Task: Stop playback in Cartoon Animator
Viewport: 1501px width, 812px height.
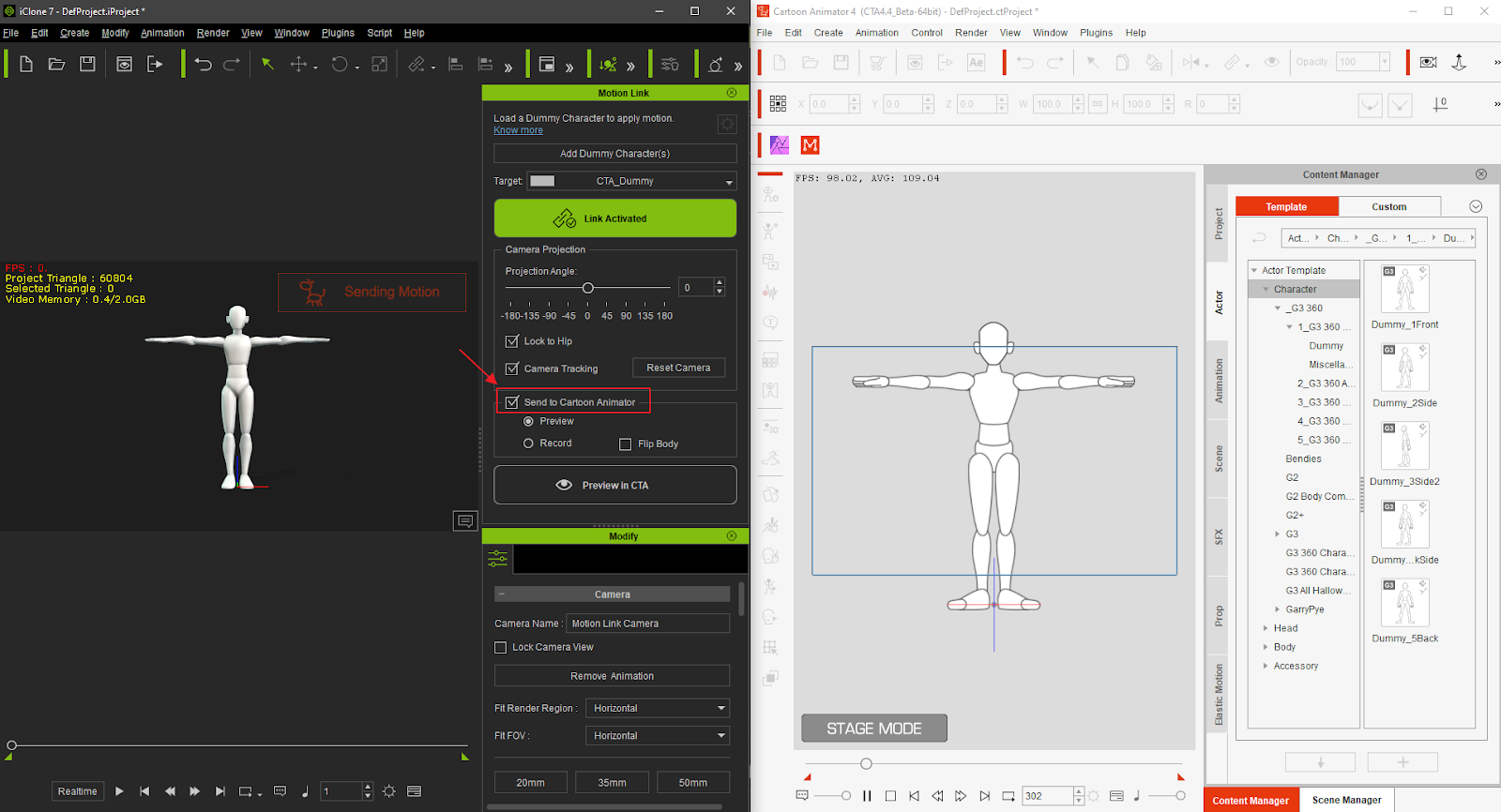Action: point(890,796)
